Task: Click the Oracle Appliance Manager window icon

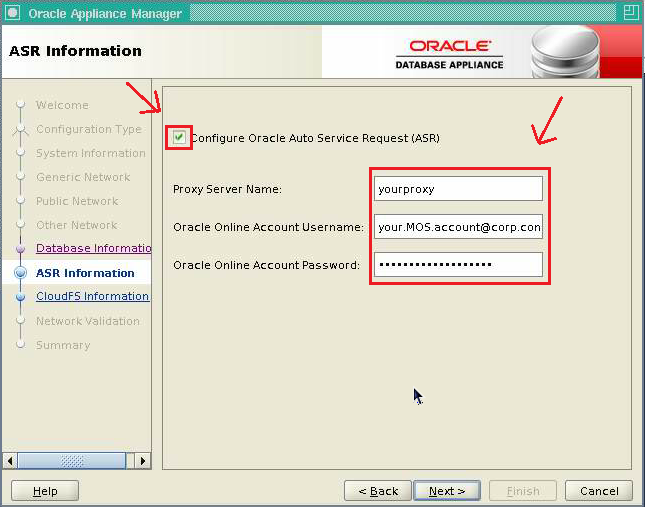Action: tap(12, 13)
